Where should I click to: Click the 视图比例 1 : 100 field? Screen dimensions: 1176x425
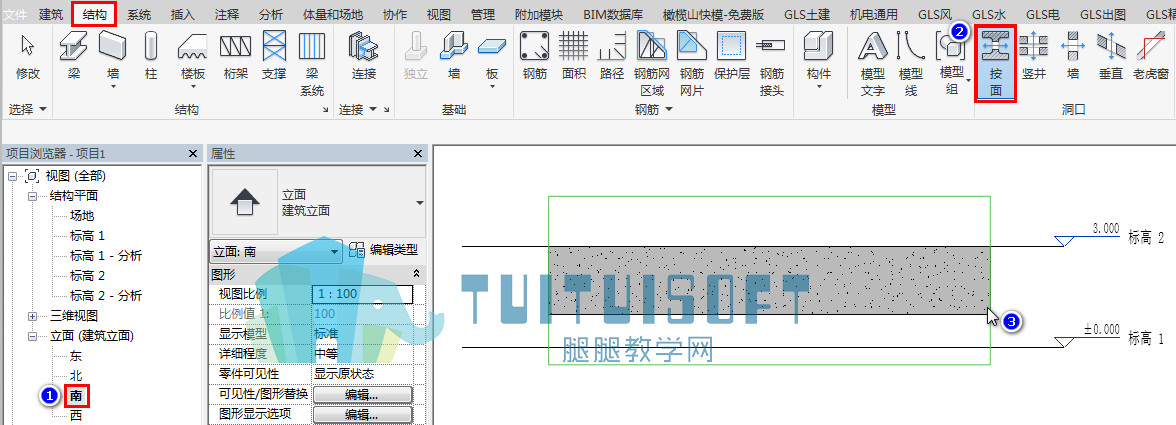362,294
